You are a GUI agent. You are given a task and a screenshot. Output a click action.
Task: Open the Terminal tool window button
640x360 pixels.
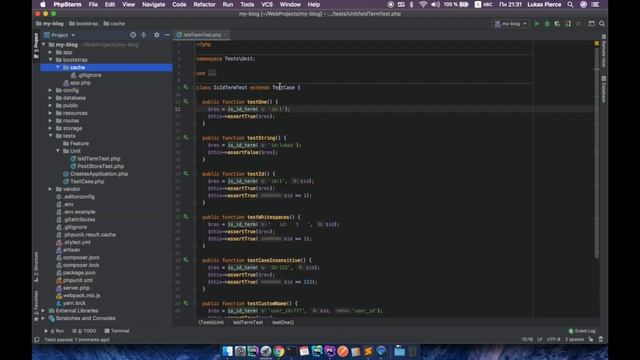coord(117,331)
